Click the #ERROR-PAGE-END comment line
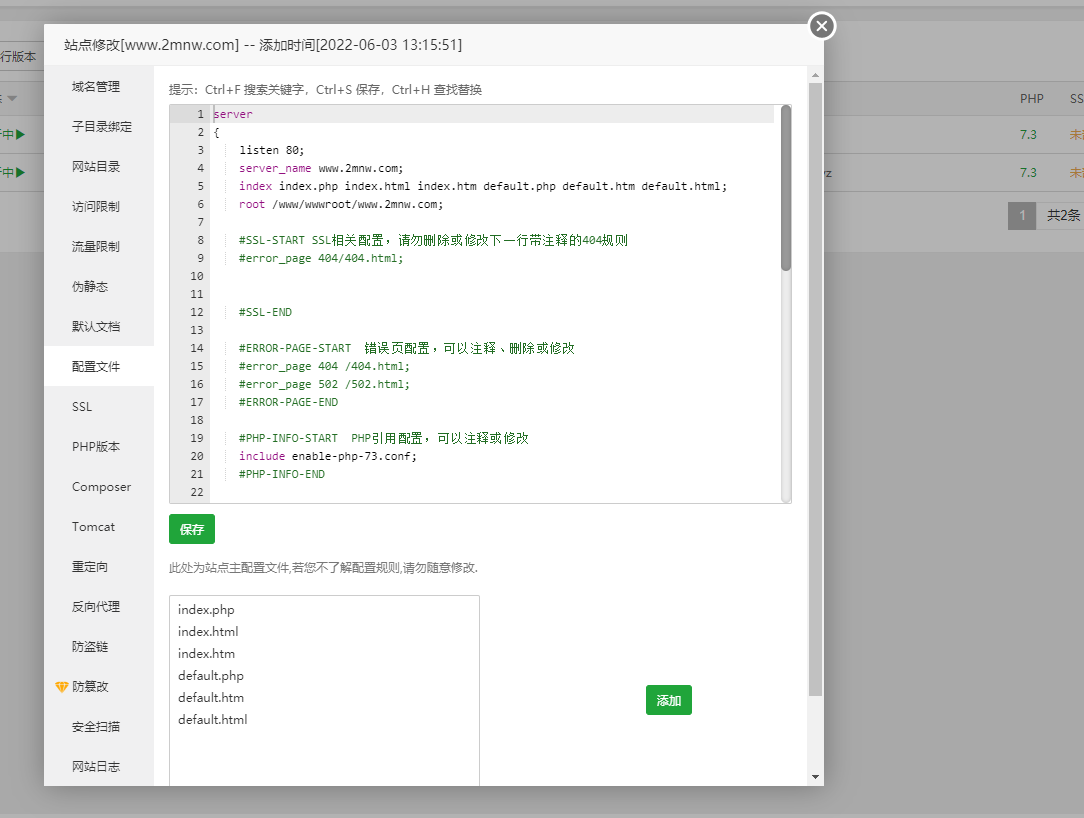The image size is (1084, 818). coord(288,402)
